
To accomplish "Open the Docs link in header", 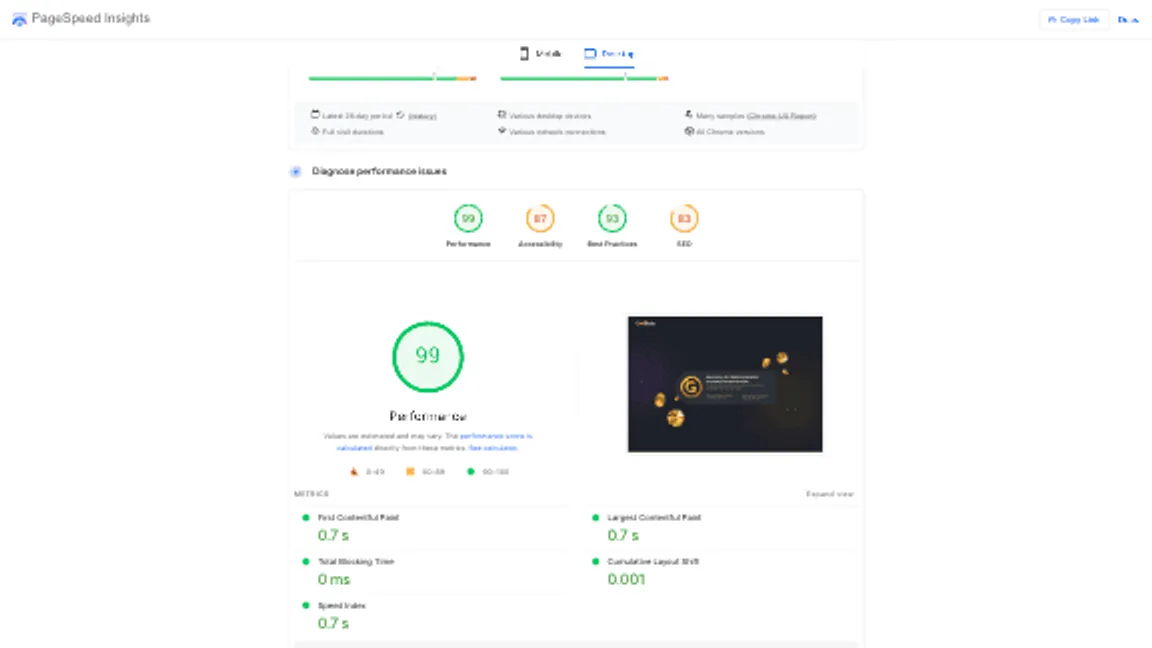I will pyautogui.click(x=1128, y=20).
